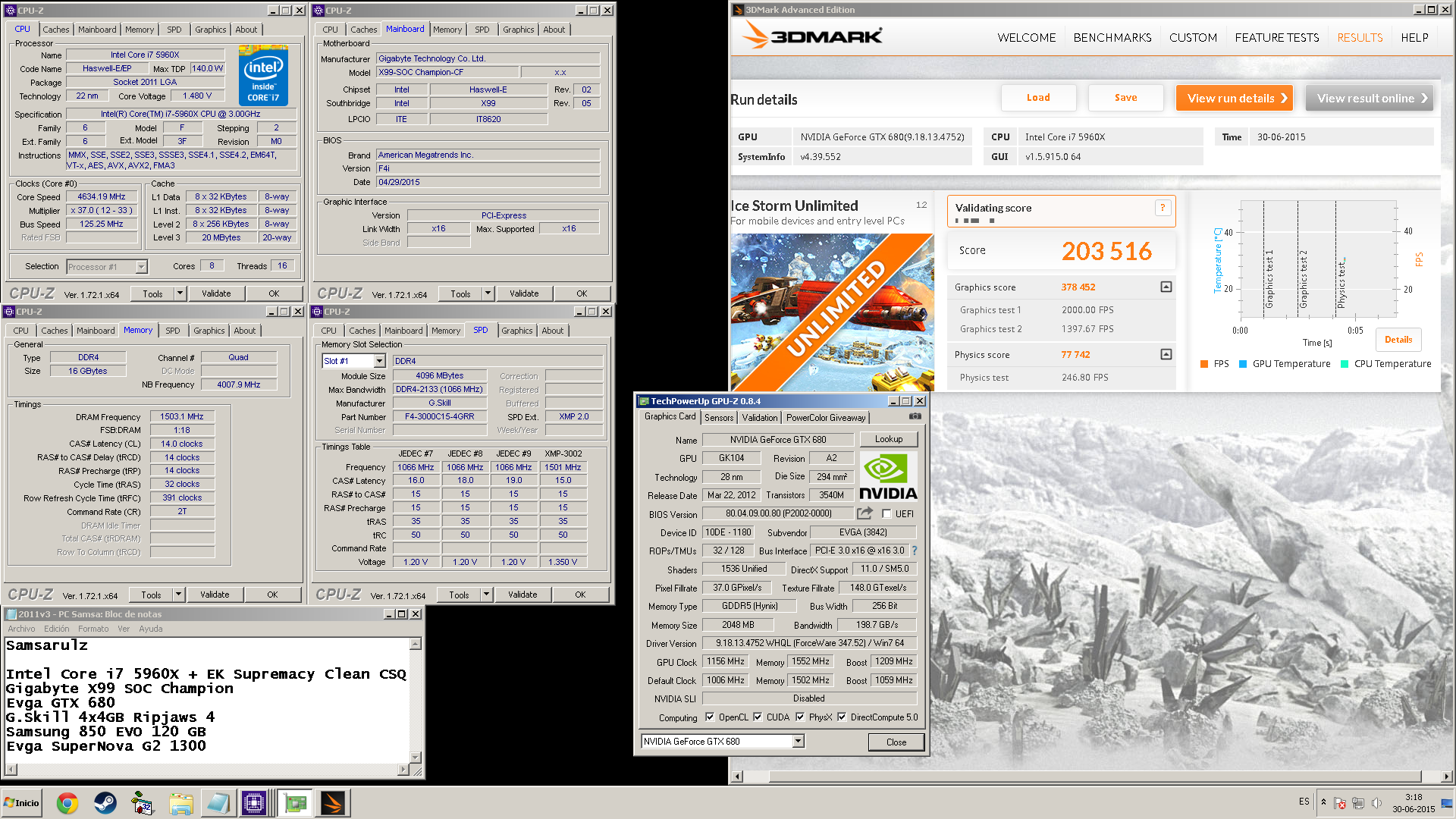Screen dimensions: 1456x819
Task: Collapse the Physics score section
Action: point(1166,355)
